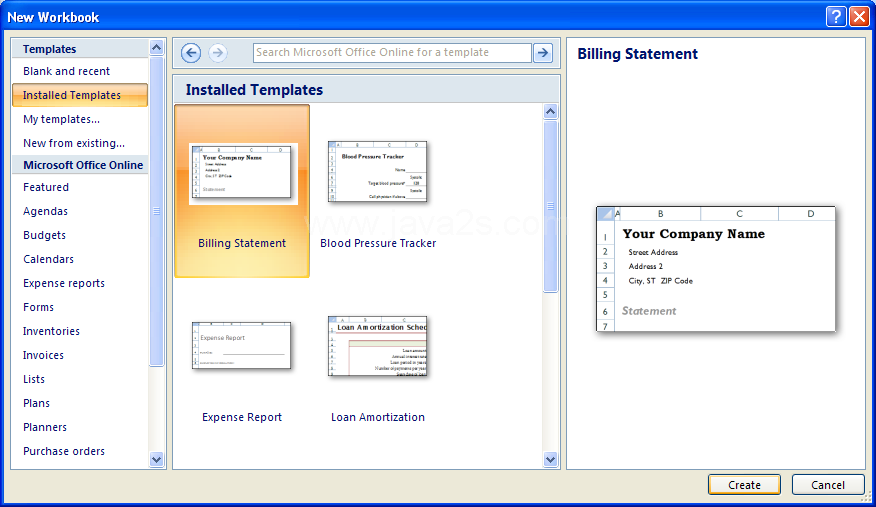The width and height of the screenshot is (876, 507).
Task: Click the Create button
Action: (x=744, y=485)
